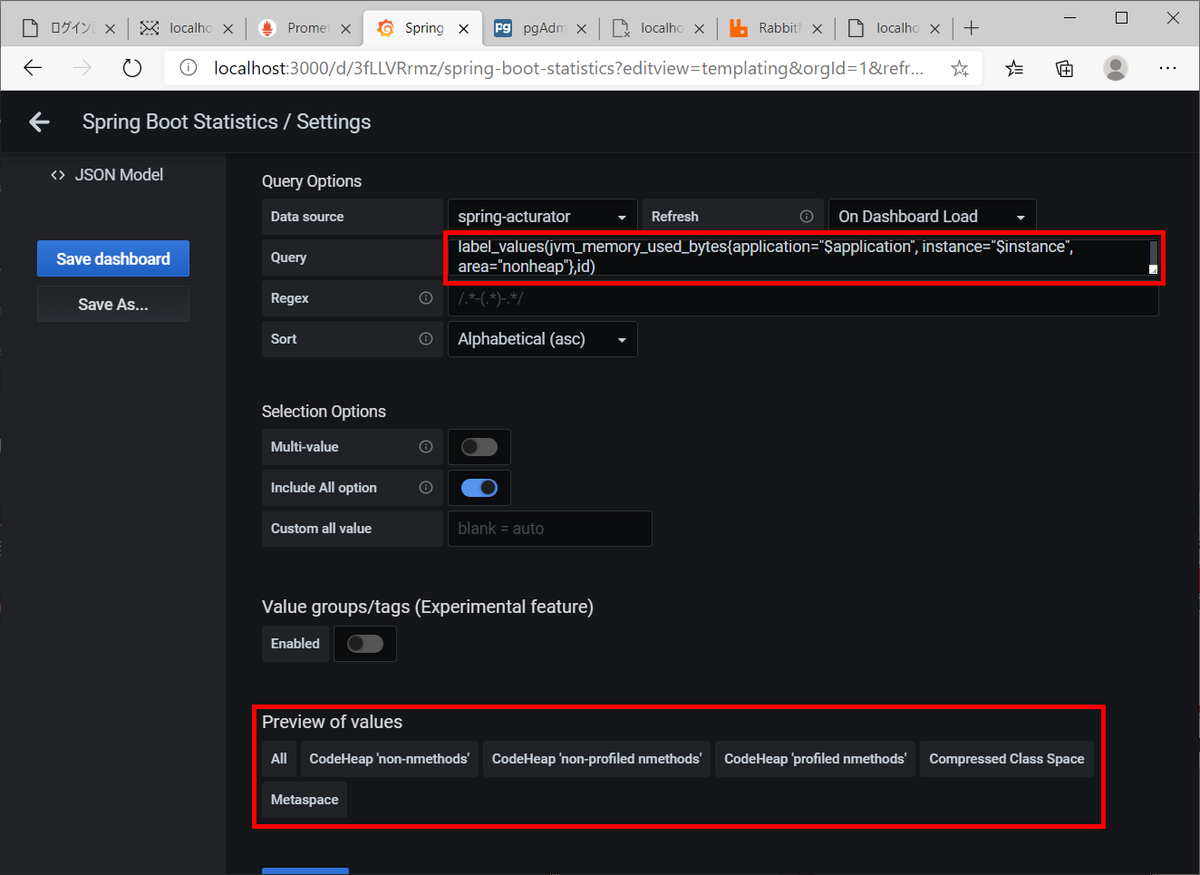This screenshot has height=875, width=1200.
Task: Click the browser address bar URL
Action: (568, 68)
